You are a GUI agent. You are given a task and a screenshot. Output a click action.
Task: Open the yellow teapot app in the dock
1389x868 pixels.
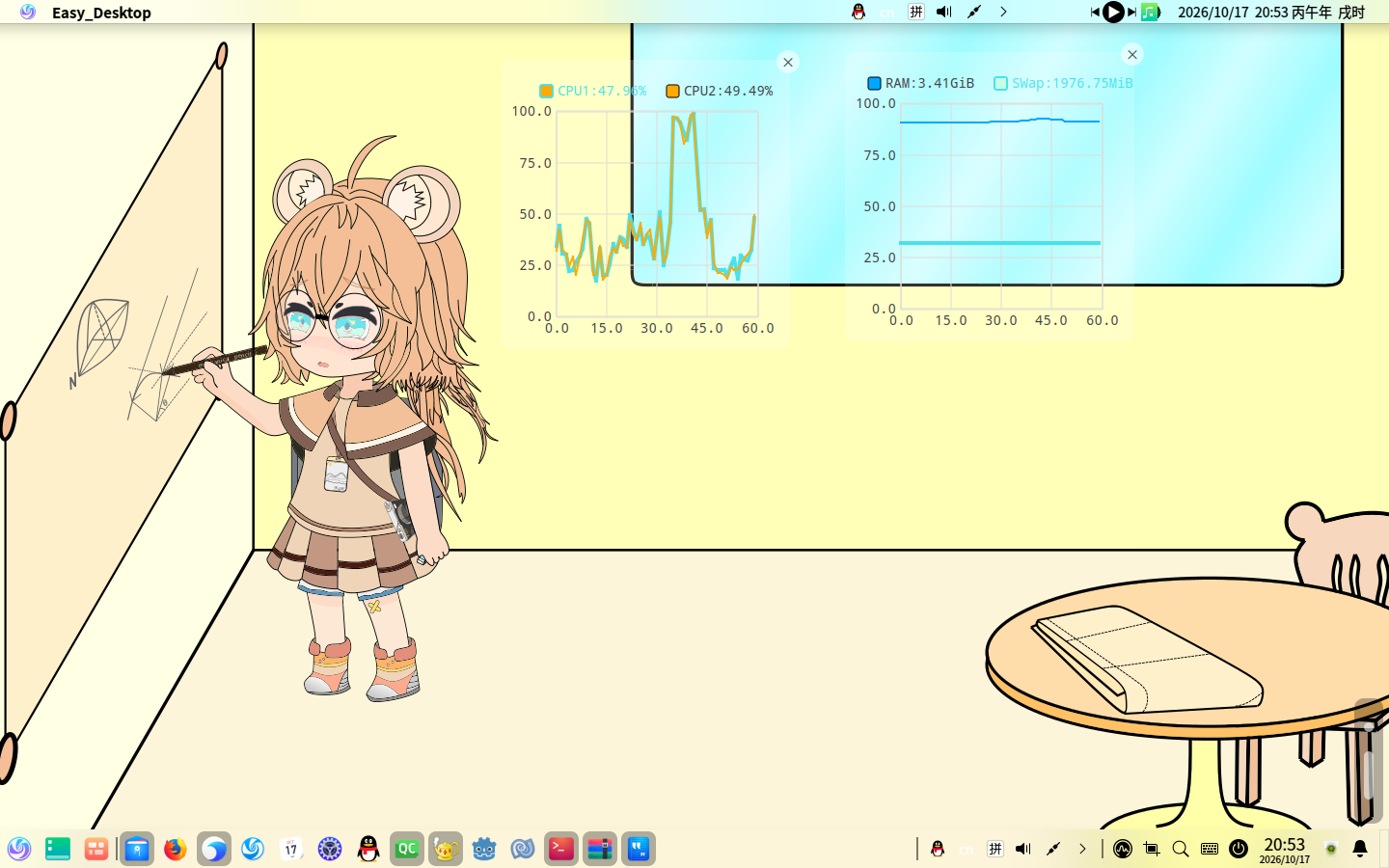click(446, 849)
